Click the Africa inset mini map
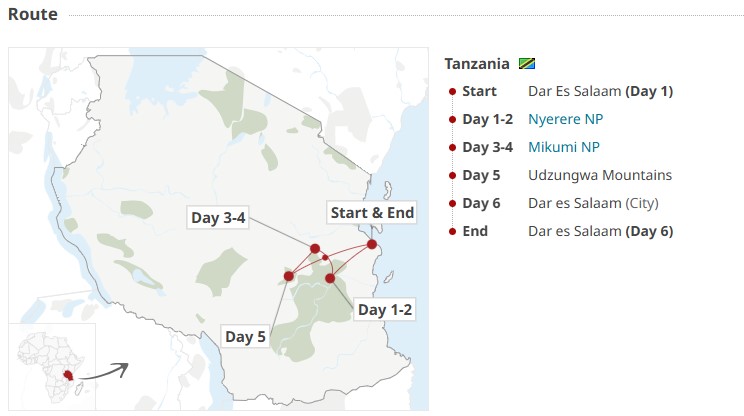744x416 pixels. tap(52, 366)
